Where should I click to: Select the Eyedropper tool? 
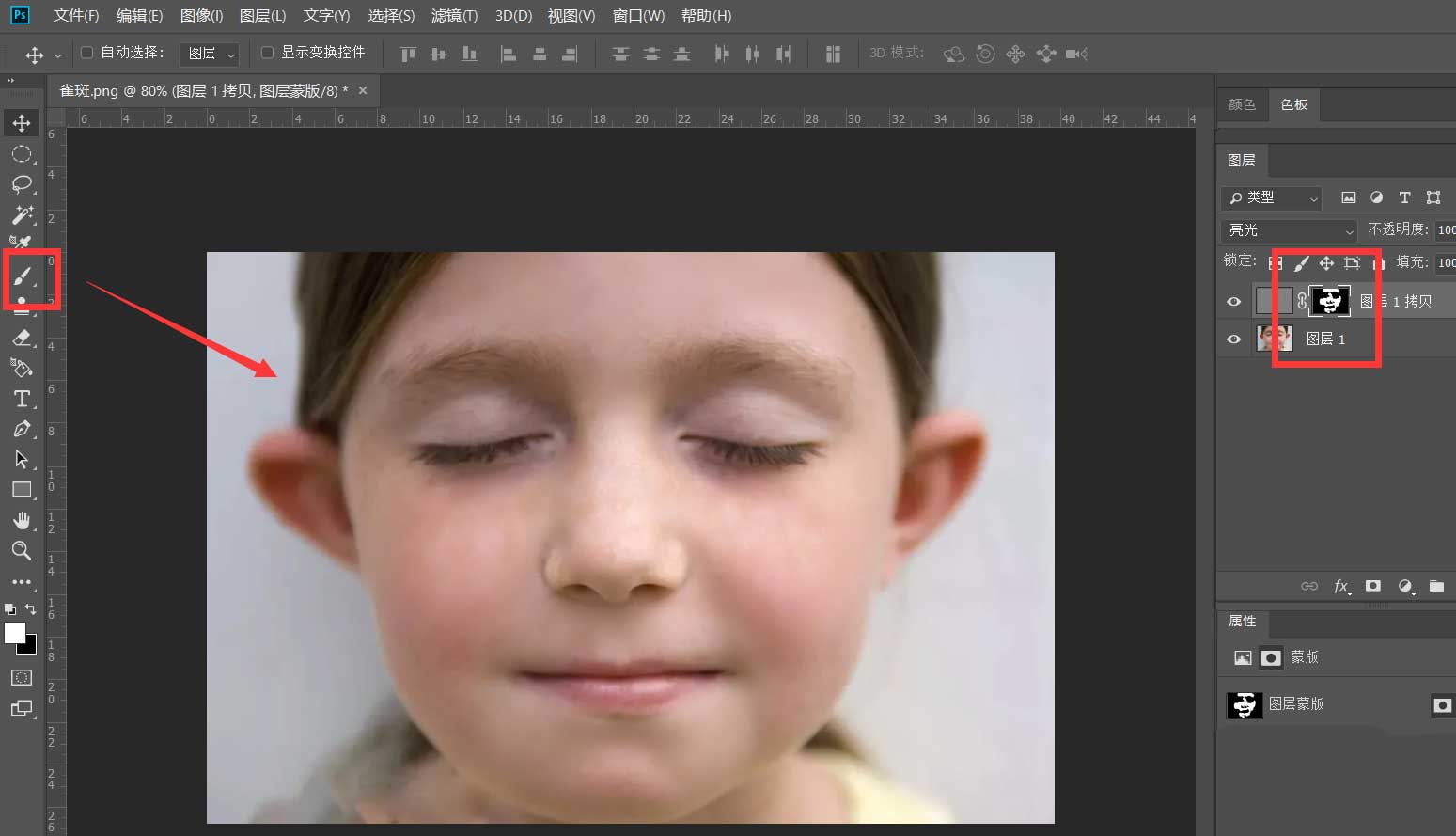pyautogui.click(x=22, y=242)
